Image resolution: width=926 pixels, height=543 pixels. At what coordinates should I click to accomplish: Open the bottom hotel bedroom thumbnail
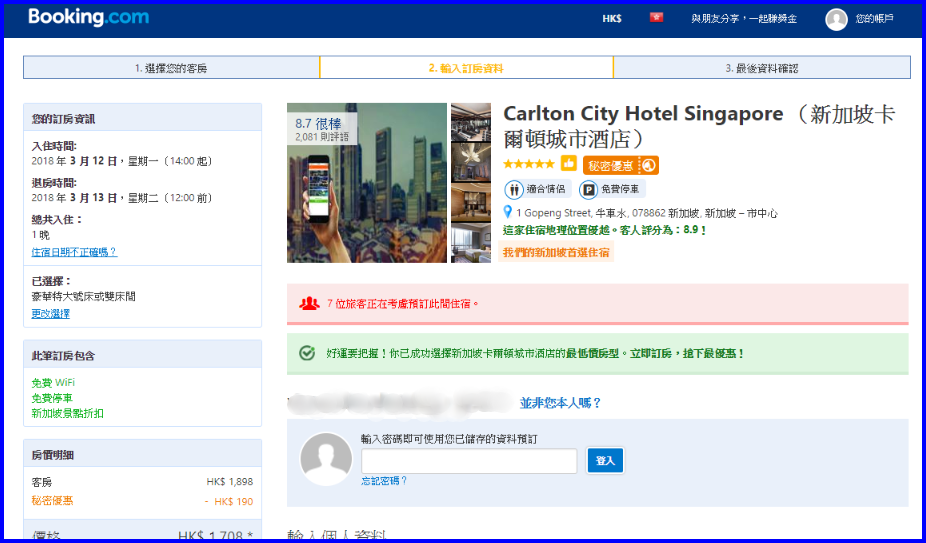point(471,243)
